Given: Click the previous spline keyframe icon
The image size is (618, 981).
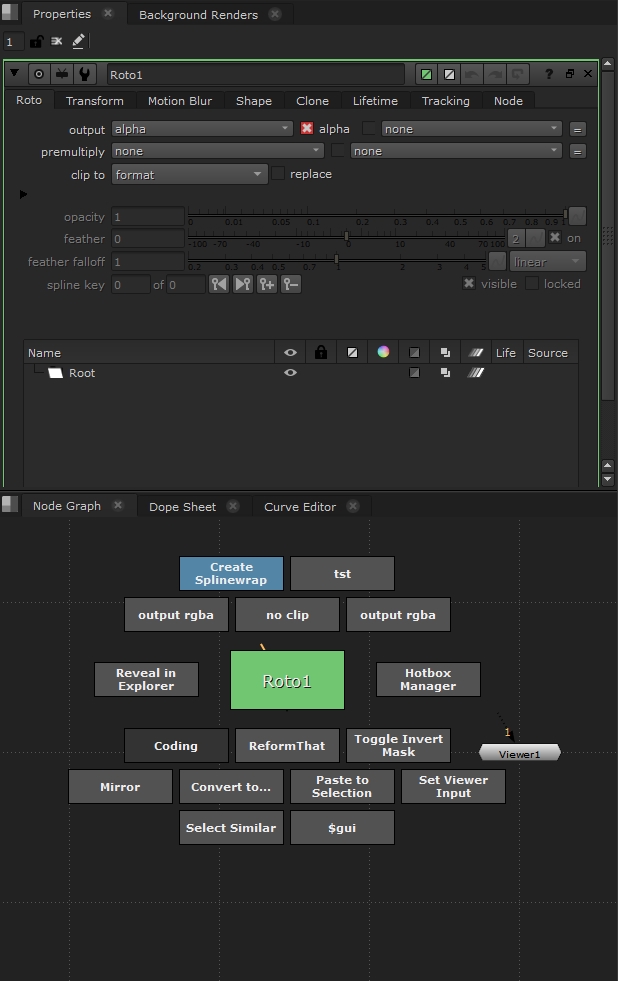Looking at the screenshot, I should point(219,285).
